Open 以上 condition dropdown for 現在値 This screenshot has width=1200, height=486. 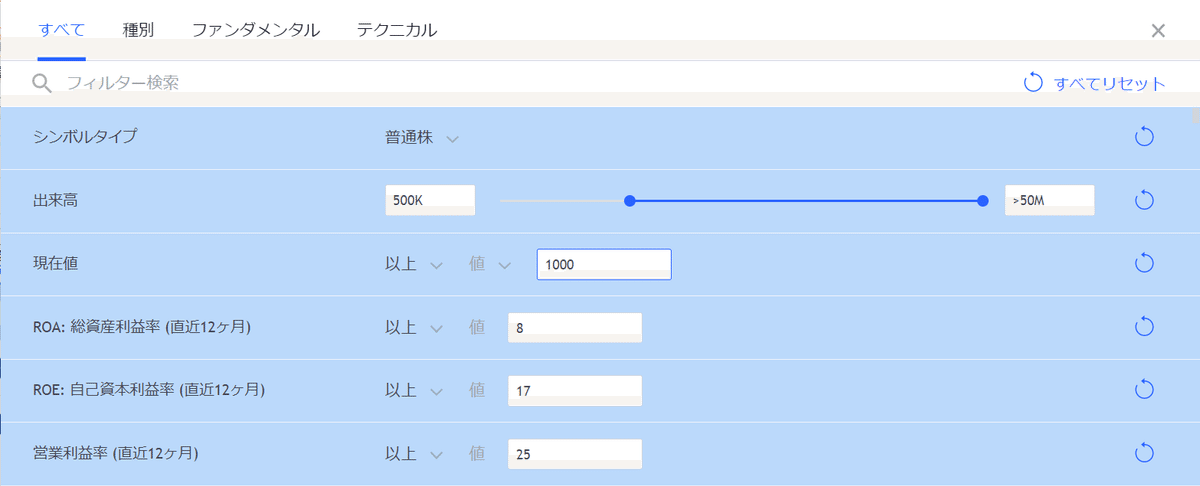pyautogui.click(x=413, y=264)
